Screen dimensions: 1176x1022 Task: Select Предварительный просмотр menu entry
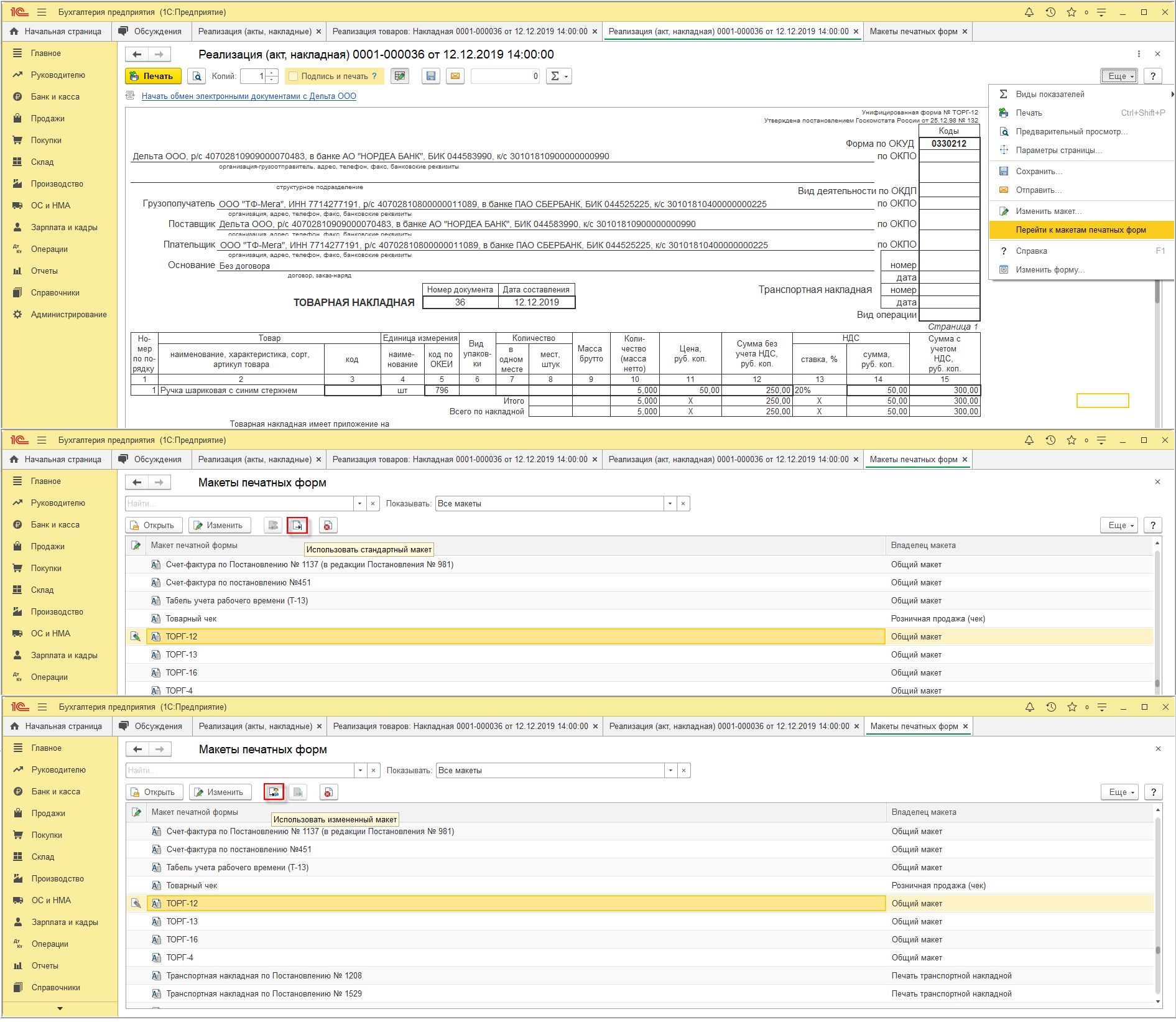pyautogui.click(x=1081, y=131)
